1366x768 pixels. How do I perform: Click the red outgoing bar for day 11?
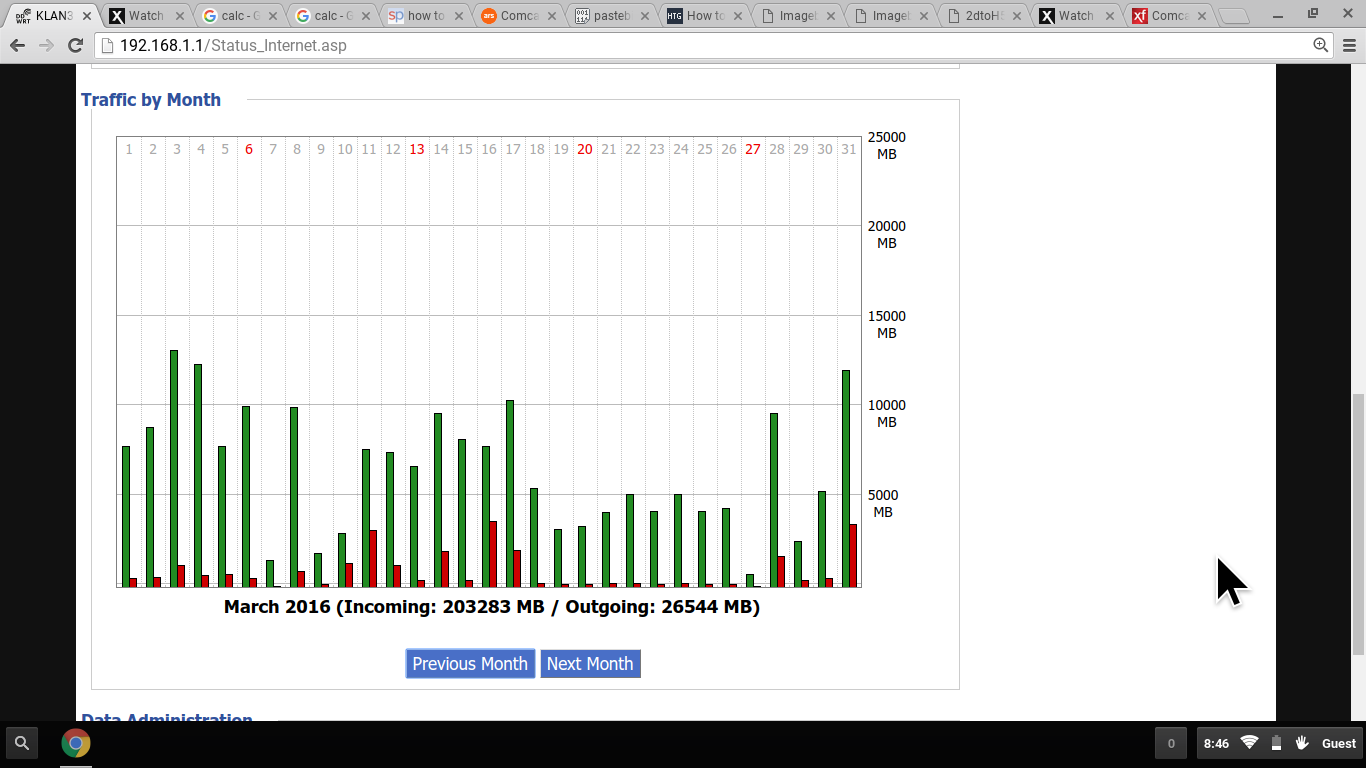coord(373,558)
